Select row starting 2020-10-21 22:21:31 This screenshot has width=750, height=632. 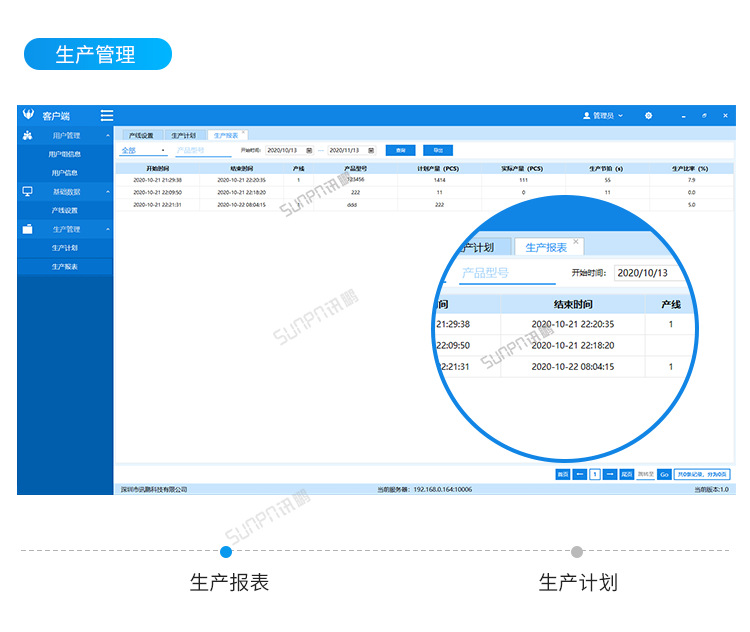[424, 205]
